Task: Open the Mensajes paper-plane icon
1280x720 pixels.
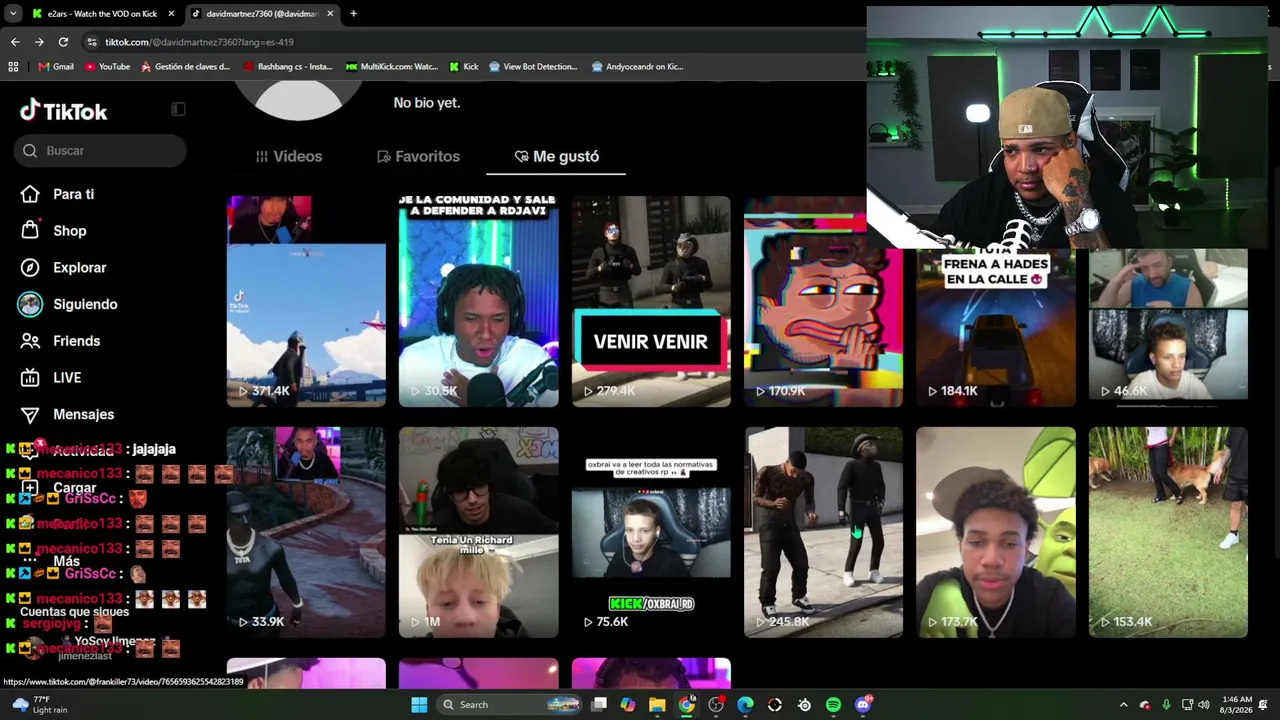Action: point(30,414)
